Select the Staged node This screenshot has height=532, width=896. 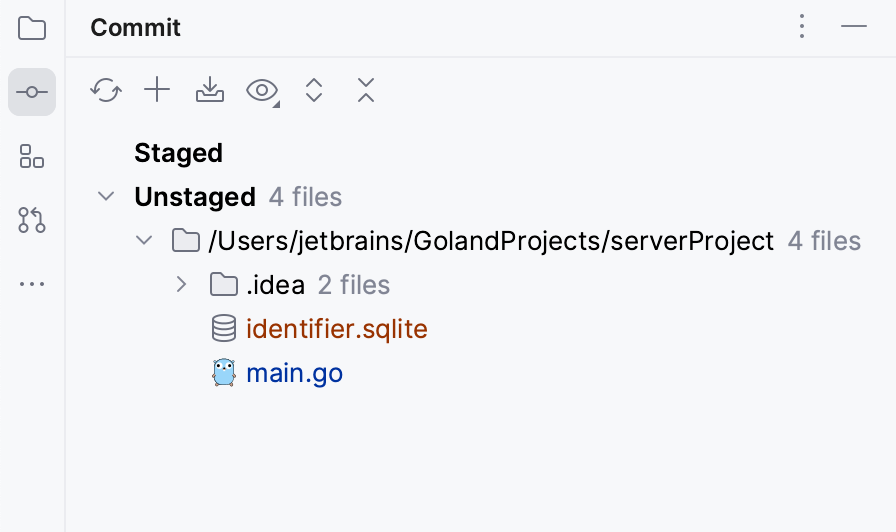(x=178, y=153)
